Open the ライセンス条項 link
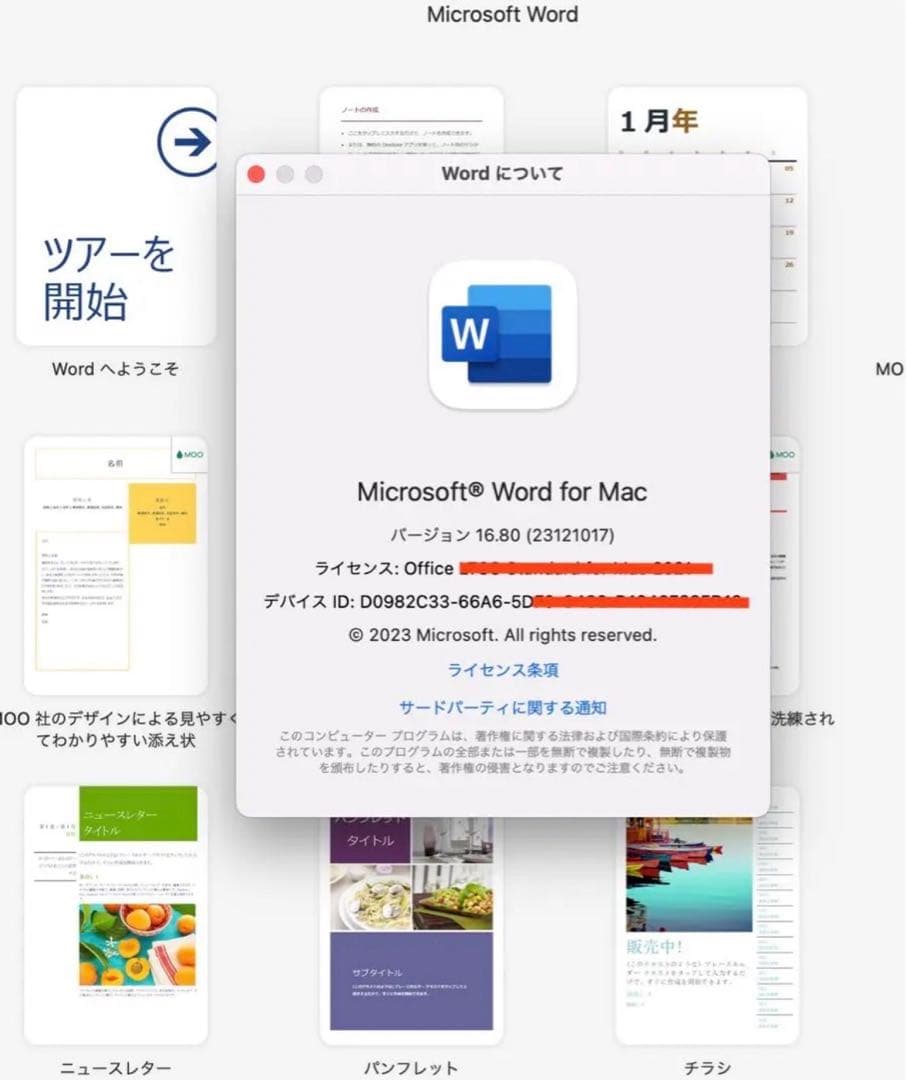This screenshot has height=1080, width=906. pyautogui.click(x=503, y=670)
